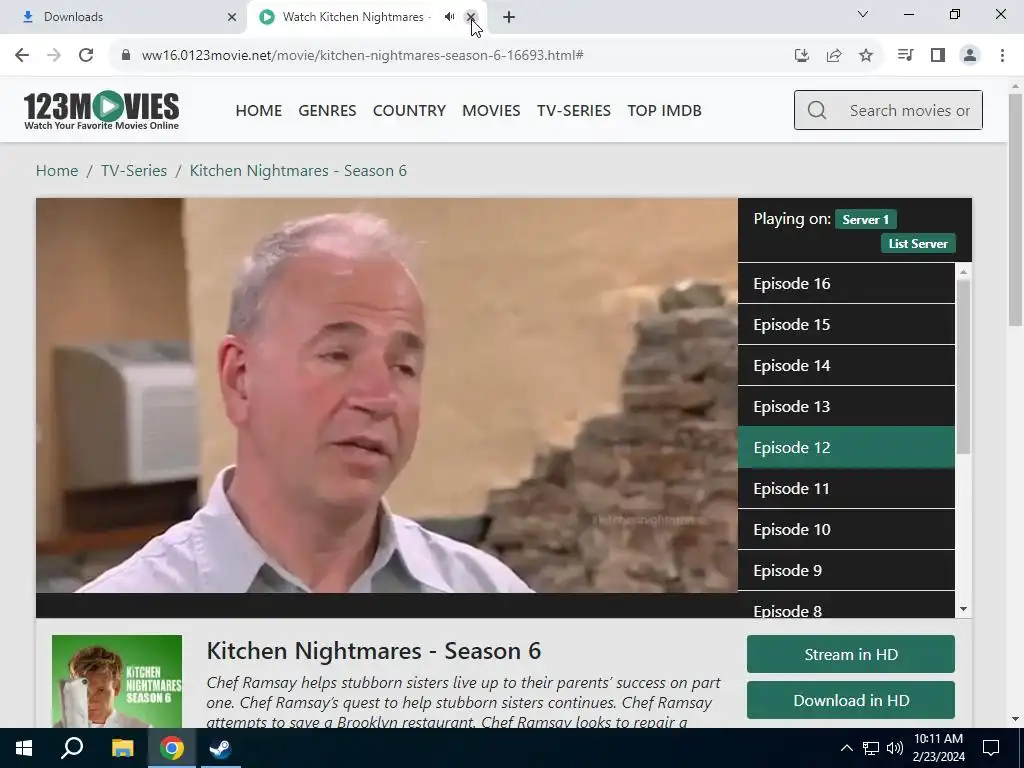Click the main page vertical scrollbar thumb
The width and height of the screenshot is (1024, 768).
pos(1015,209)
